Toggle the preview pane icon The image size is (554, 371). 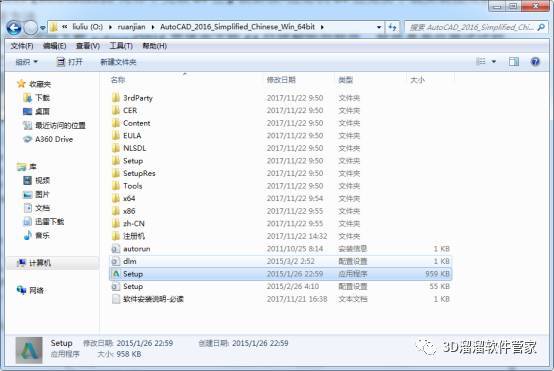click(514, 62)
